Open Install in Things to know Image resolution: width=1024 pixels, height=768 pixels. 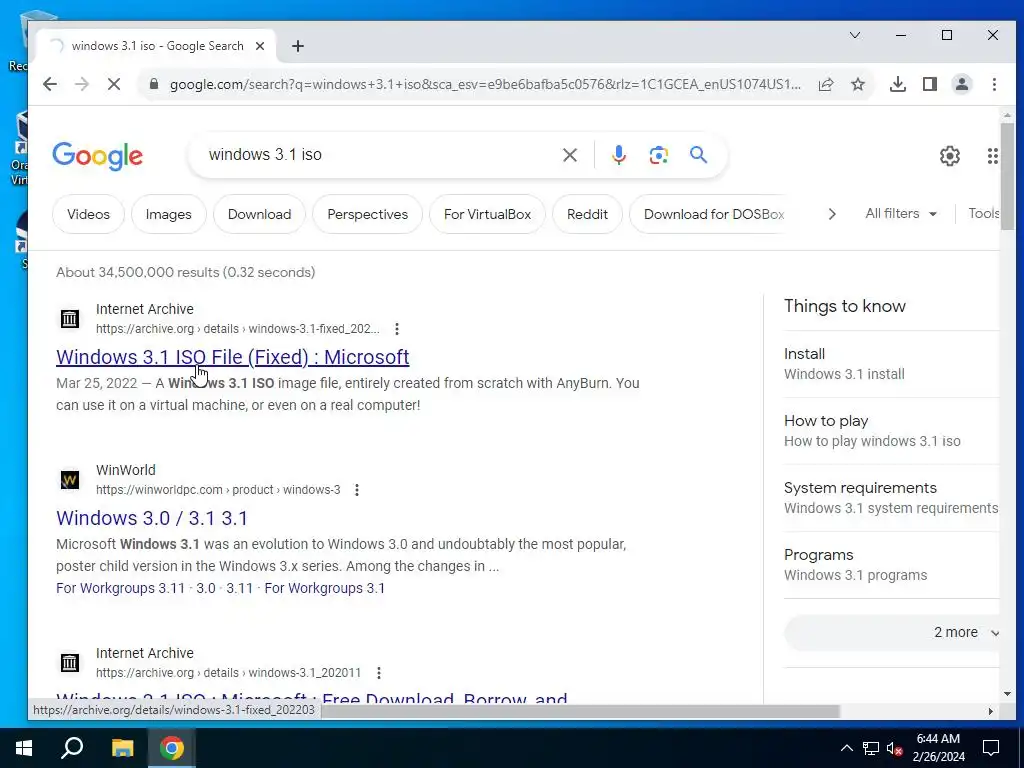pos(891,364)
